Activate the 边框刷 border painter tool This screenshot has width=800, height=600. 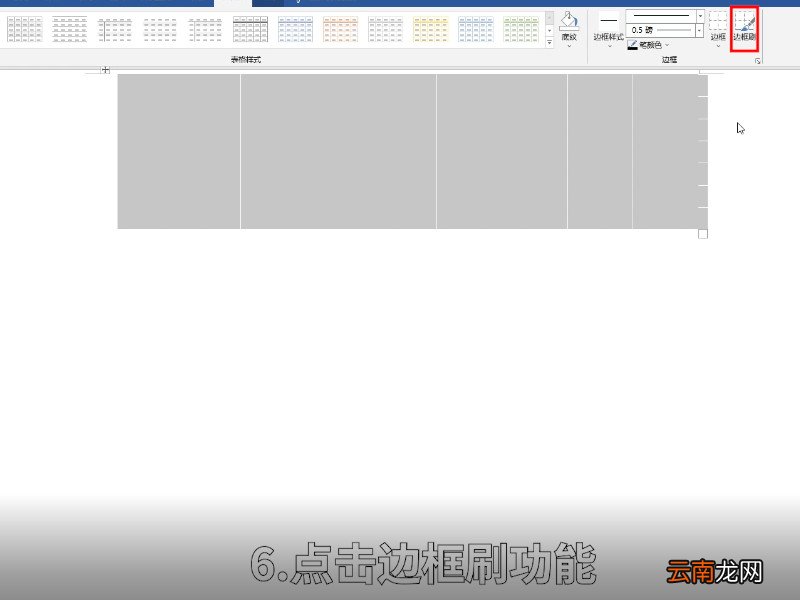click(x=744, y=29)
